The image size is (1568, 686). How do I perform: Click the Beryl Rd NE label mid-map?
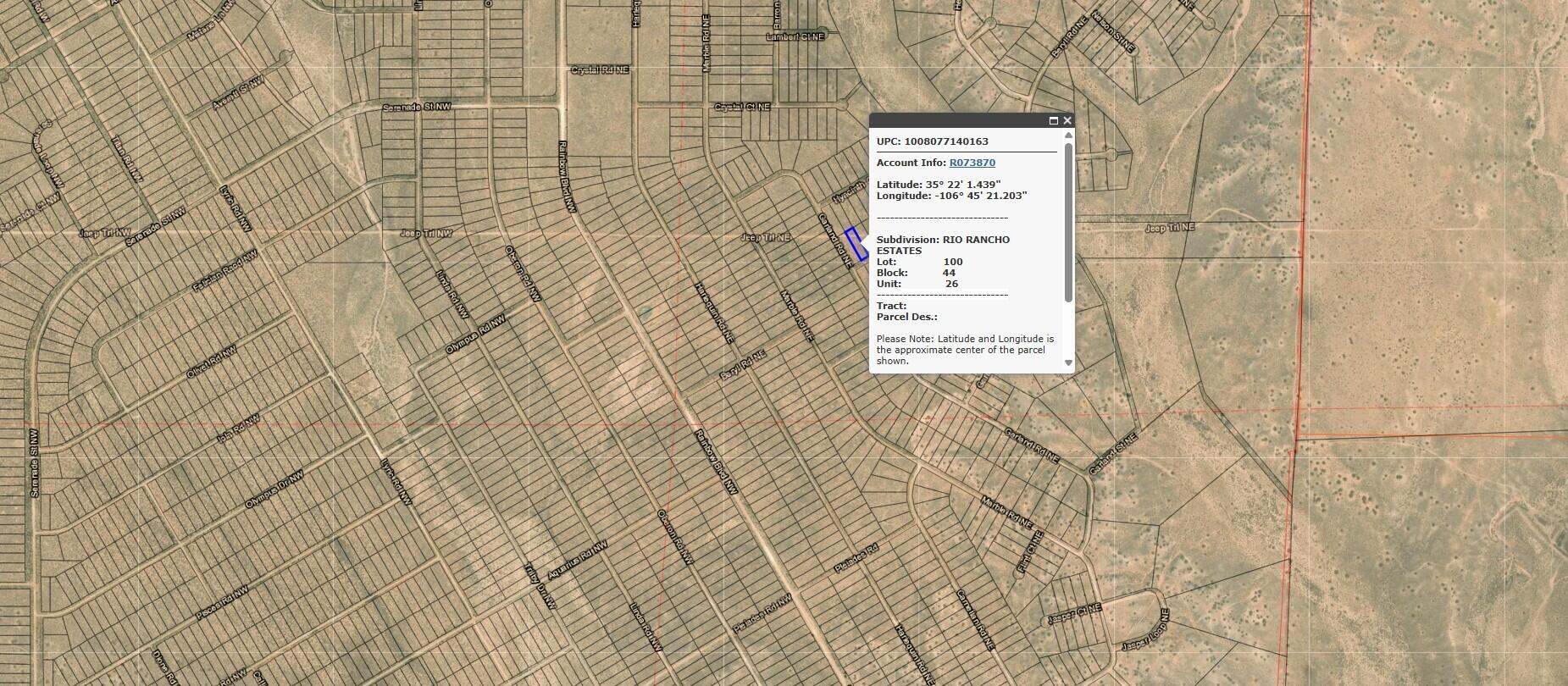[742, 364]
